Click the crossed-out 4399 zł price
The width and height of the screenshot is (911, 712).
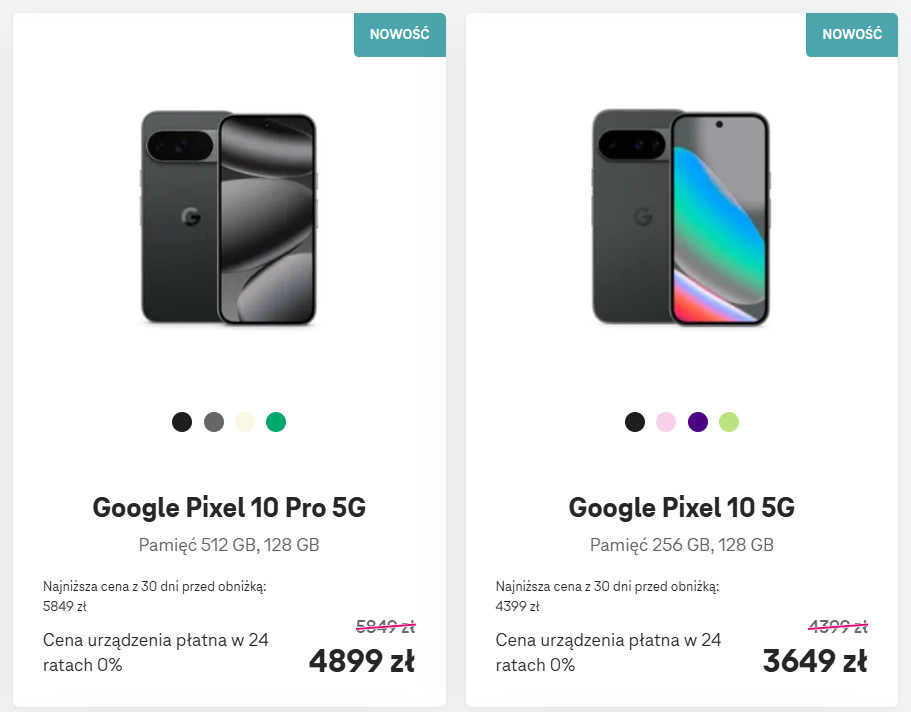tap(837, 627)
